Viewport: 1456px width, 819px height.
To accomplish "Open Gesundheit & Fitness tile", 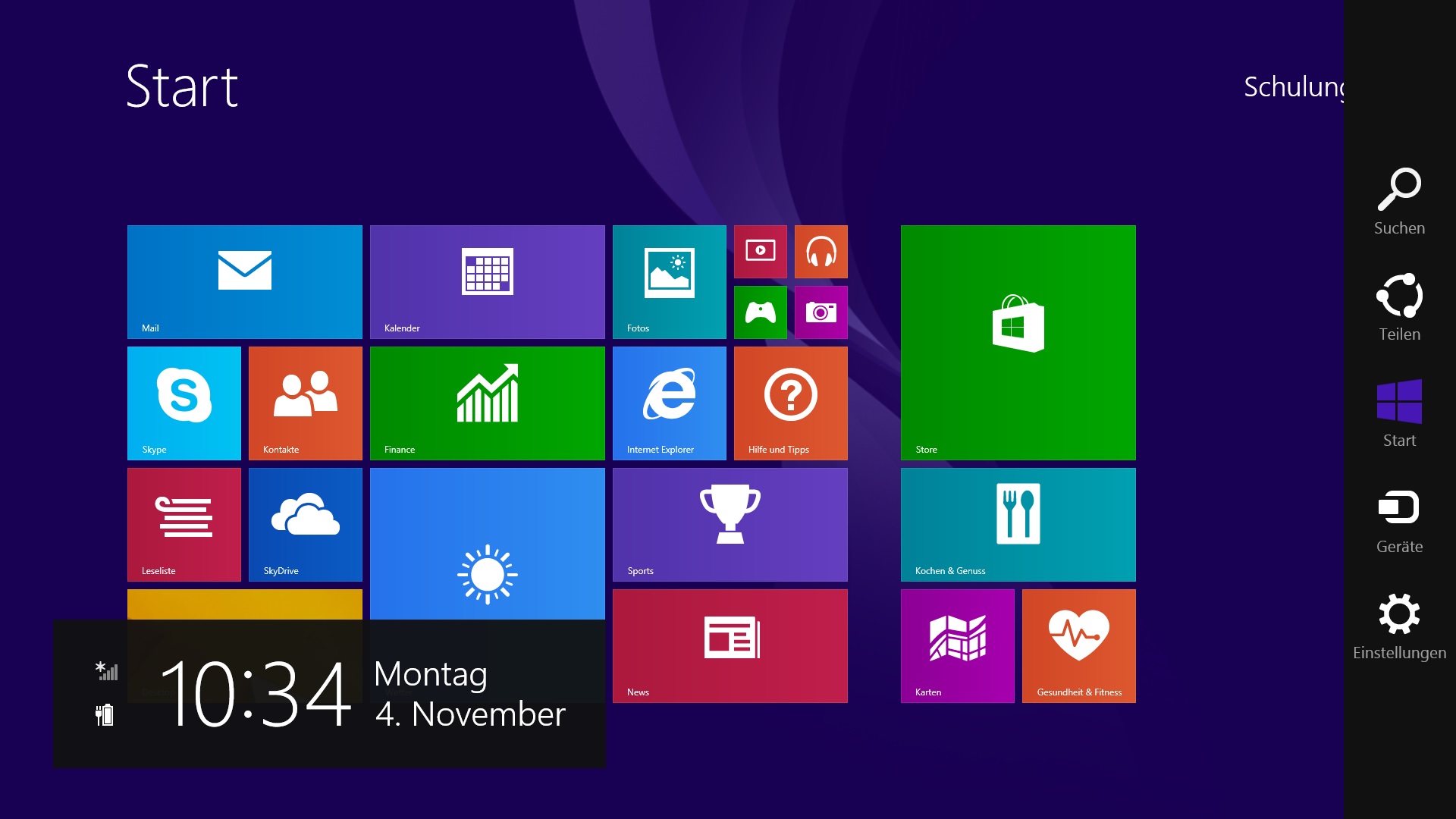I will point(1079,646).
